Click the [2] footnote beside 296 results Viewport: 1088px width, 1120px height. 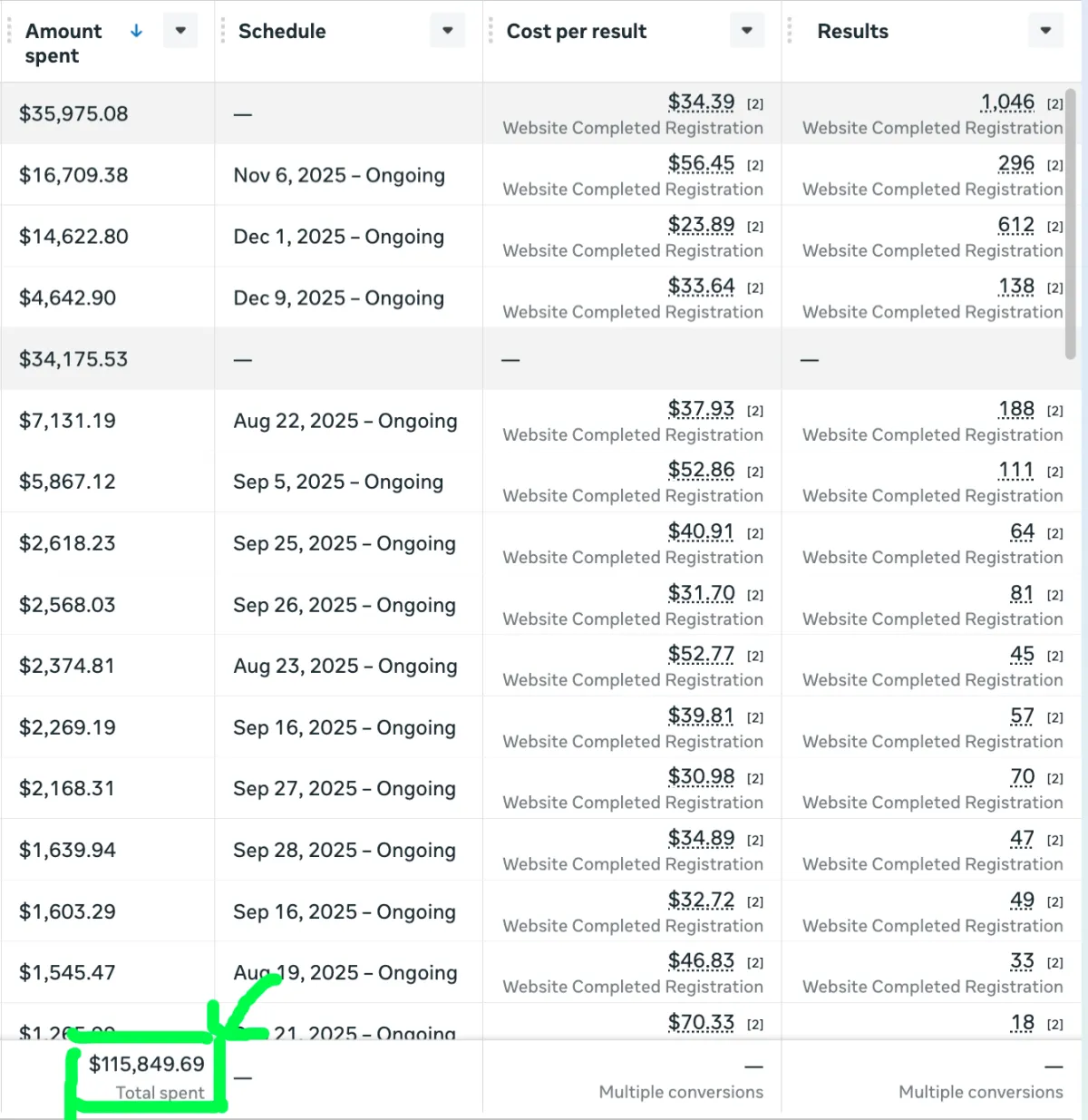coord(1055,165)
